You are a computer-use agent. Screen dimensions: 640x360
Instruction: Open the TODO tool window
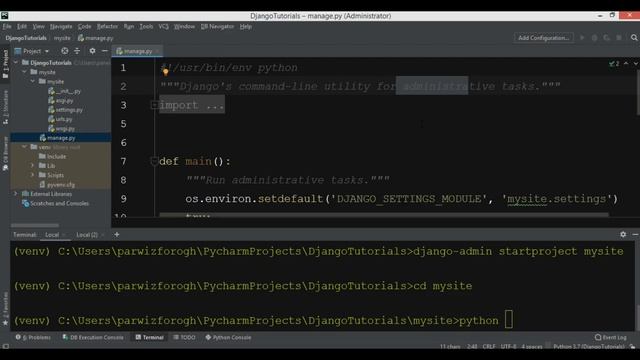184,337
